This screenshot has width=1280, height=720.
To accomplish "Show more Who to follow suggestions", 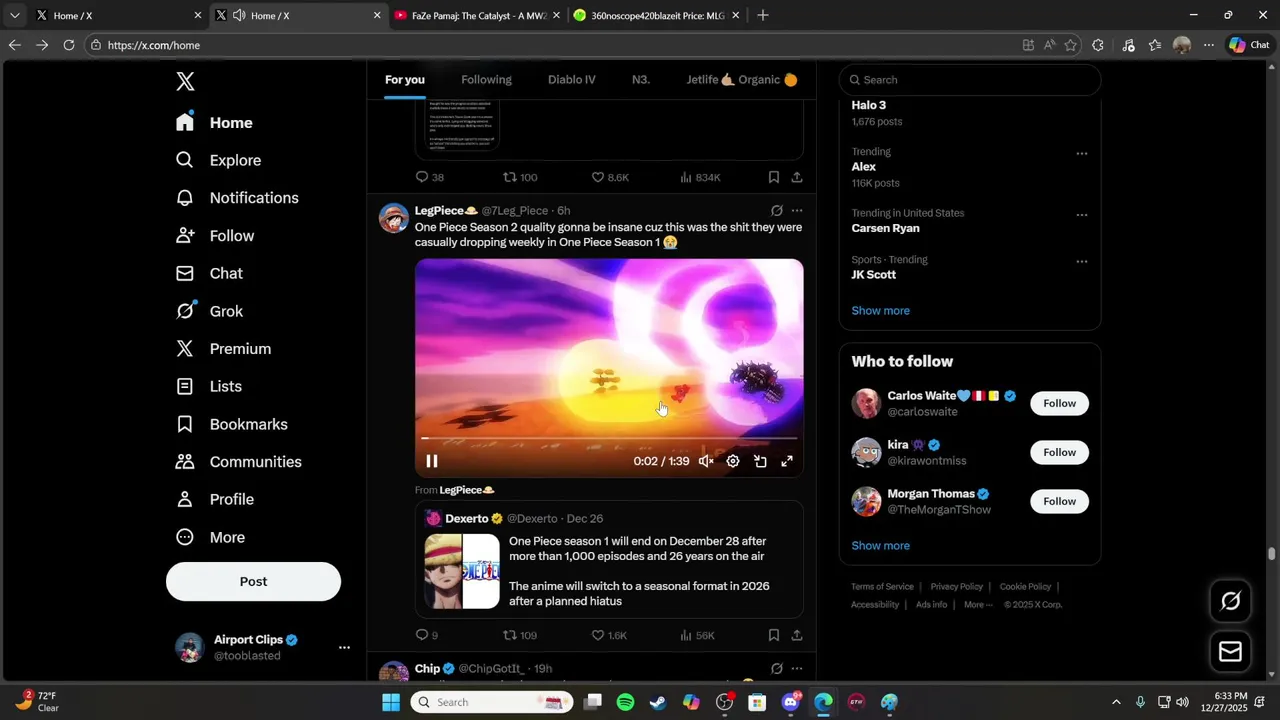I will click(x=880, y=546).
